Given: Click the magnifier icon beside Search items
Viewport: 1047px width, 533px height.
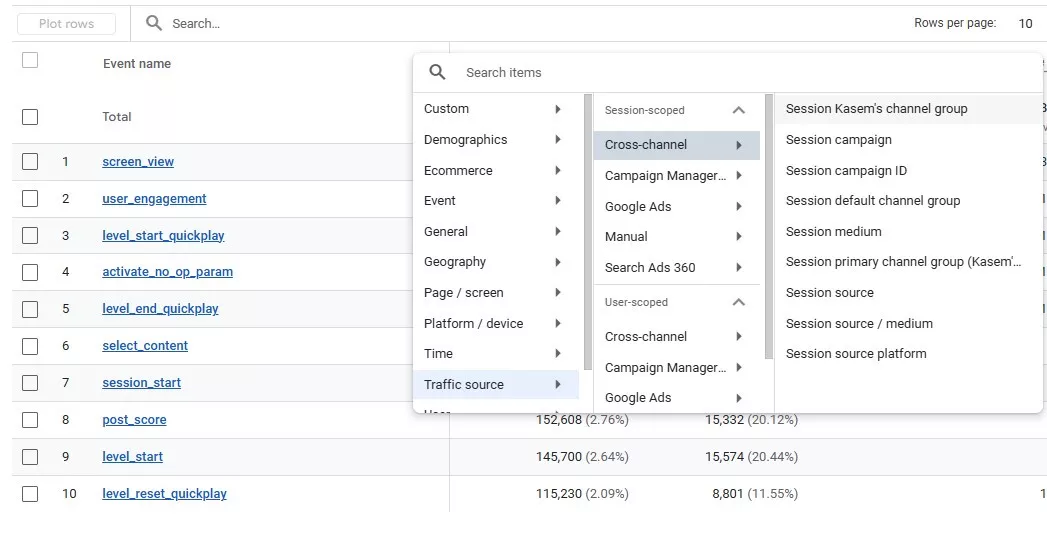Looking at the screenshot, I should (x=437, y=72).
